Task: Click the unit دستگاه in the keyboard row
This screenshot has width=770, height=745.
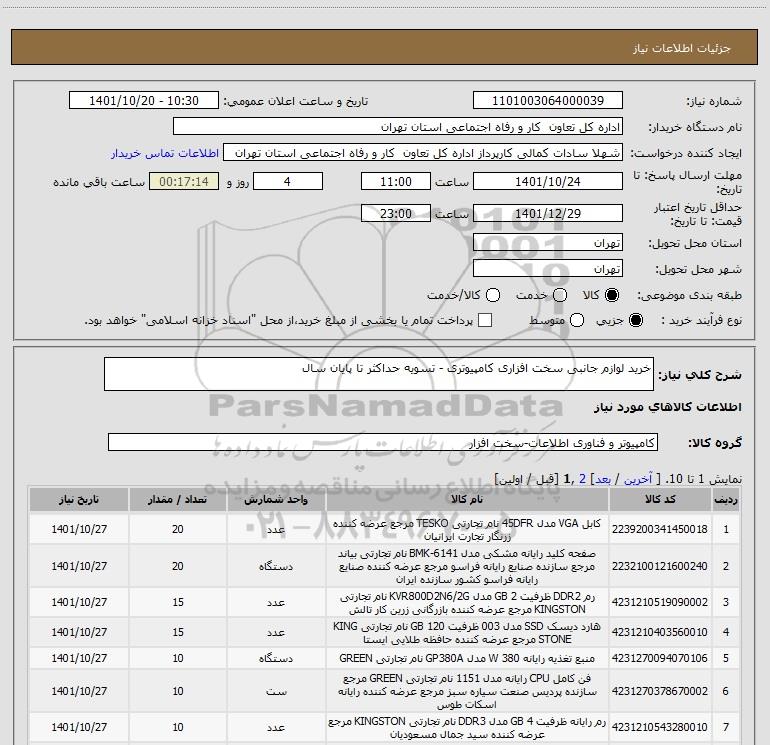Action: click(x=276, y=566)
